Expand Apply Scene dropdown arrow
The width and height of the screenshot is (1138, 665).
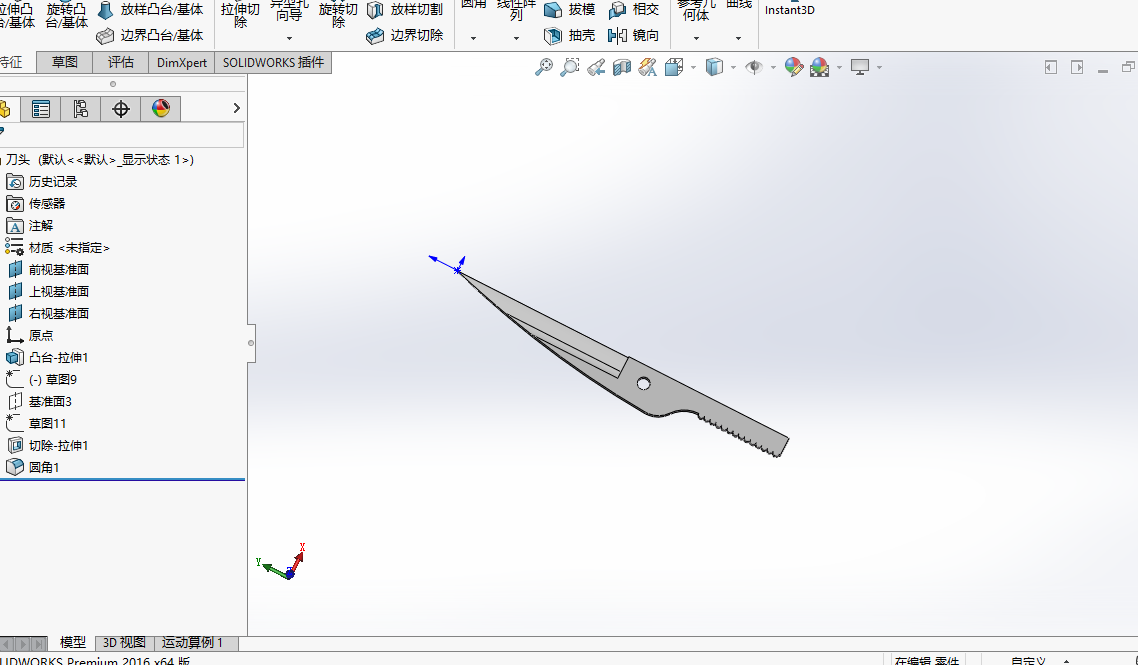[840, 68]
